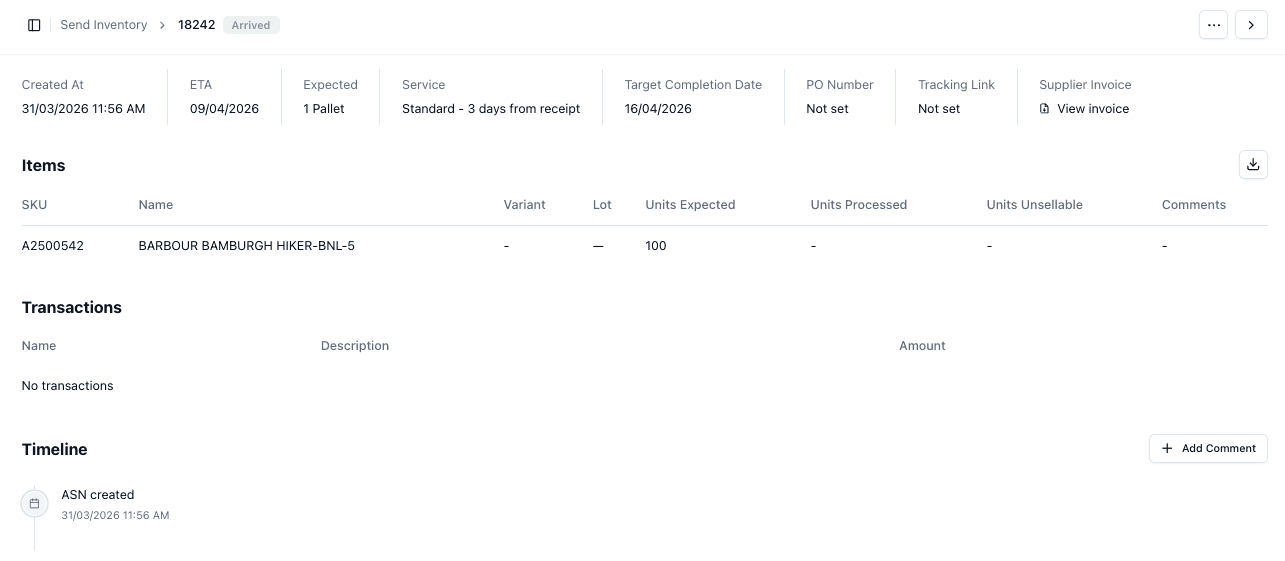Open the three-dot more options menu
This screenshot has height=561, width=1285.
click(1214, 25)
